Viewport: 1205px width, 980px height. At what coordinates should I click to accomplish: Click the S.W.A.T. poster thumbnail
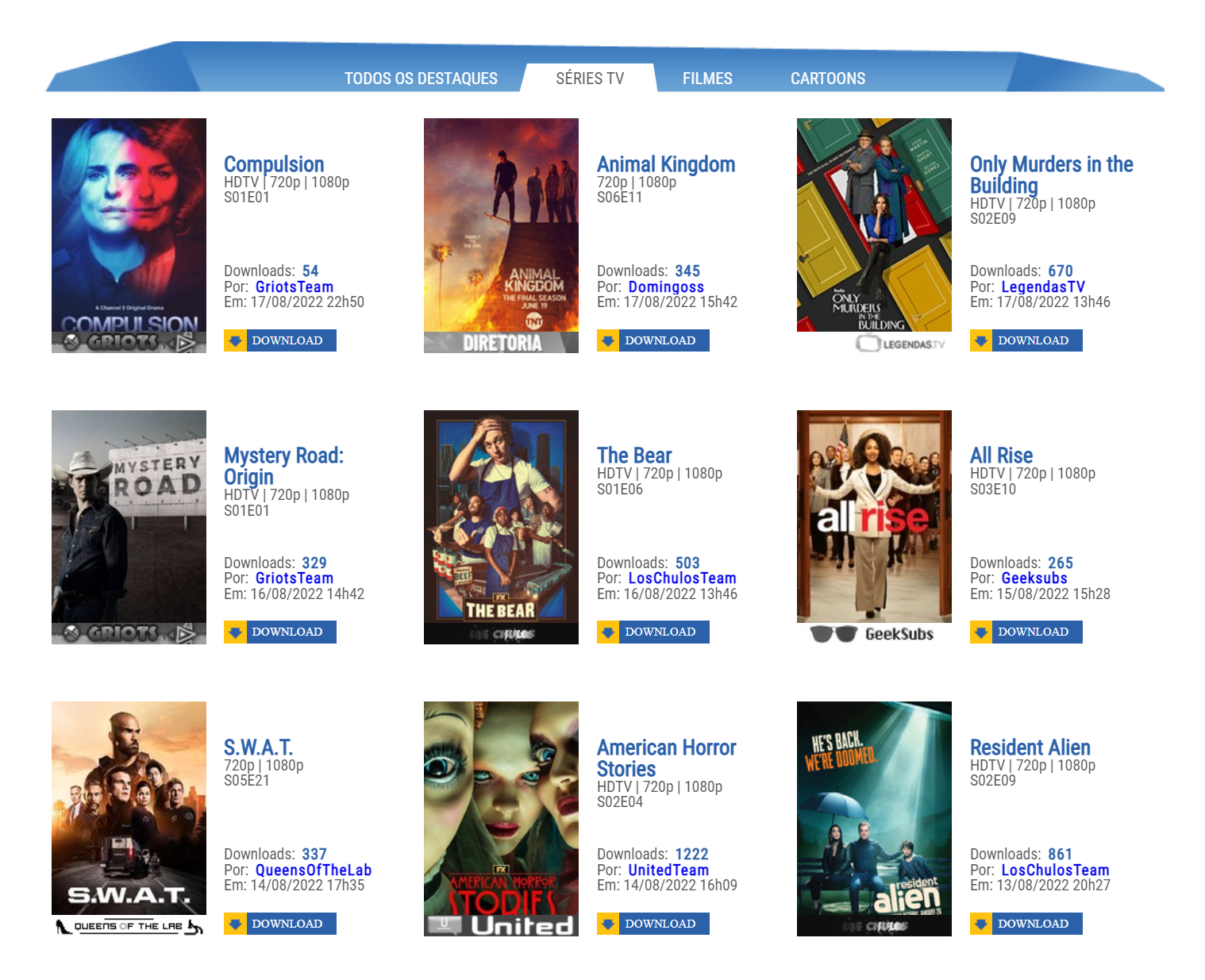(129, 819)
